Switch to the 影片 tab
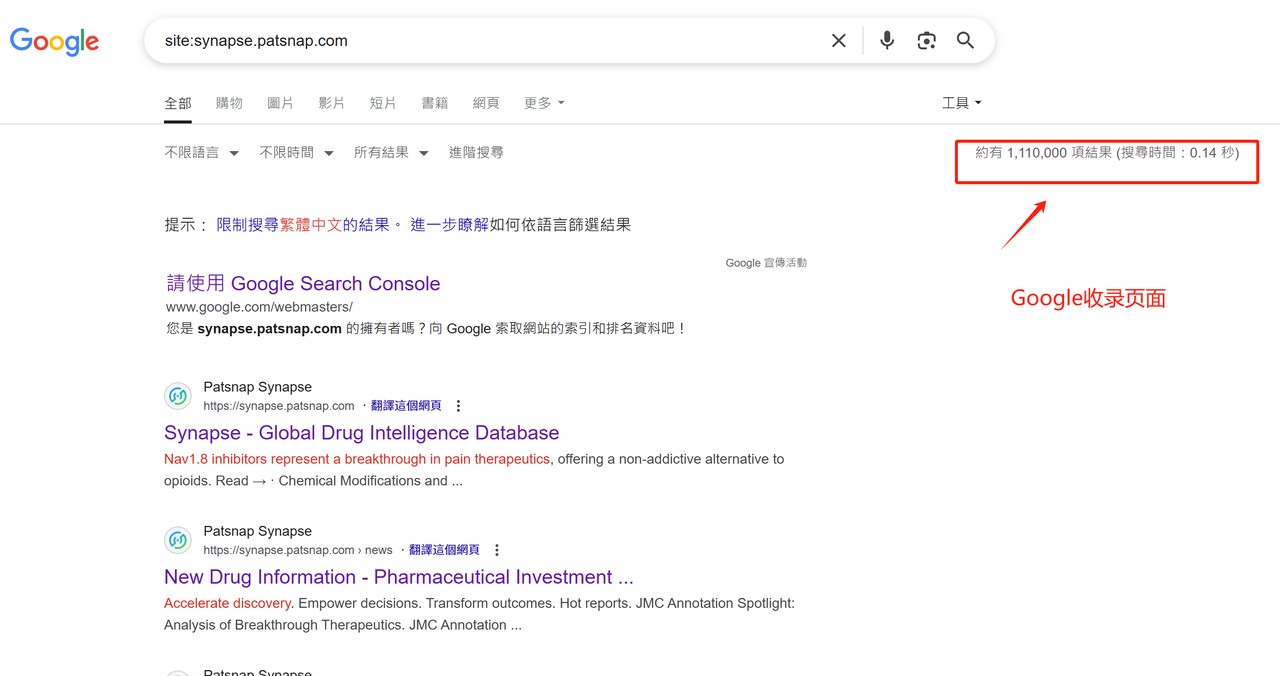Screen dimensions: 1280x676 click(x=332, y=103)
